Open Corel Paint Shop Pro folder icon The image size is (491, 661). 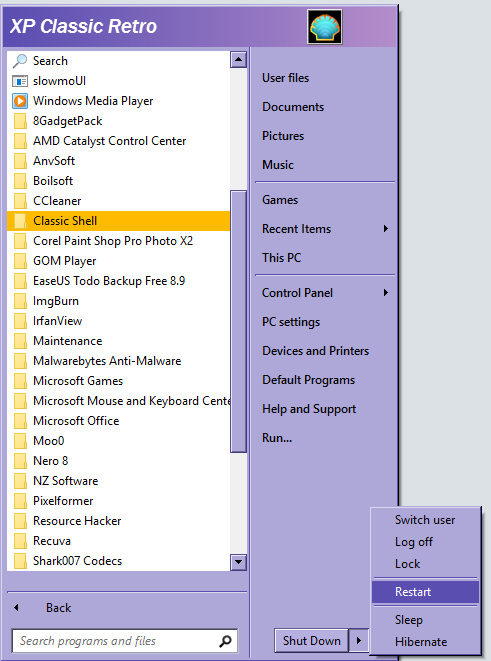[x=20, y=241]
